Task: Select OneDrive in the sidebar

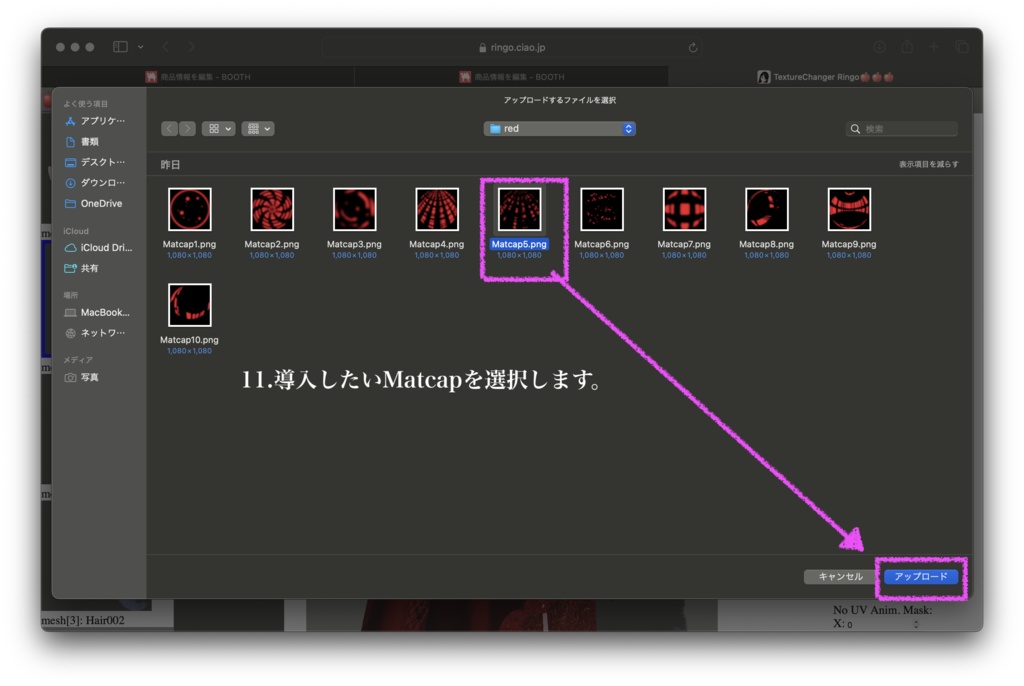Action: (98, 204)
